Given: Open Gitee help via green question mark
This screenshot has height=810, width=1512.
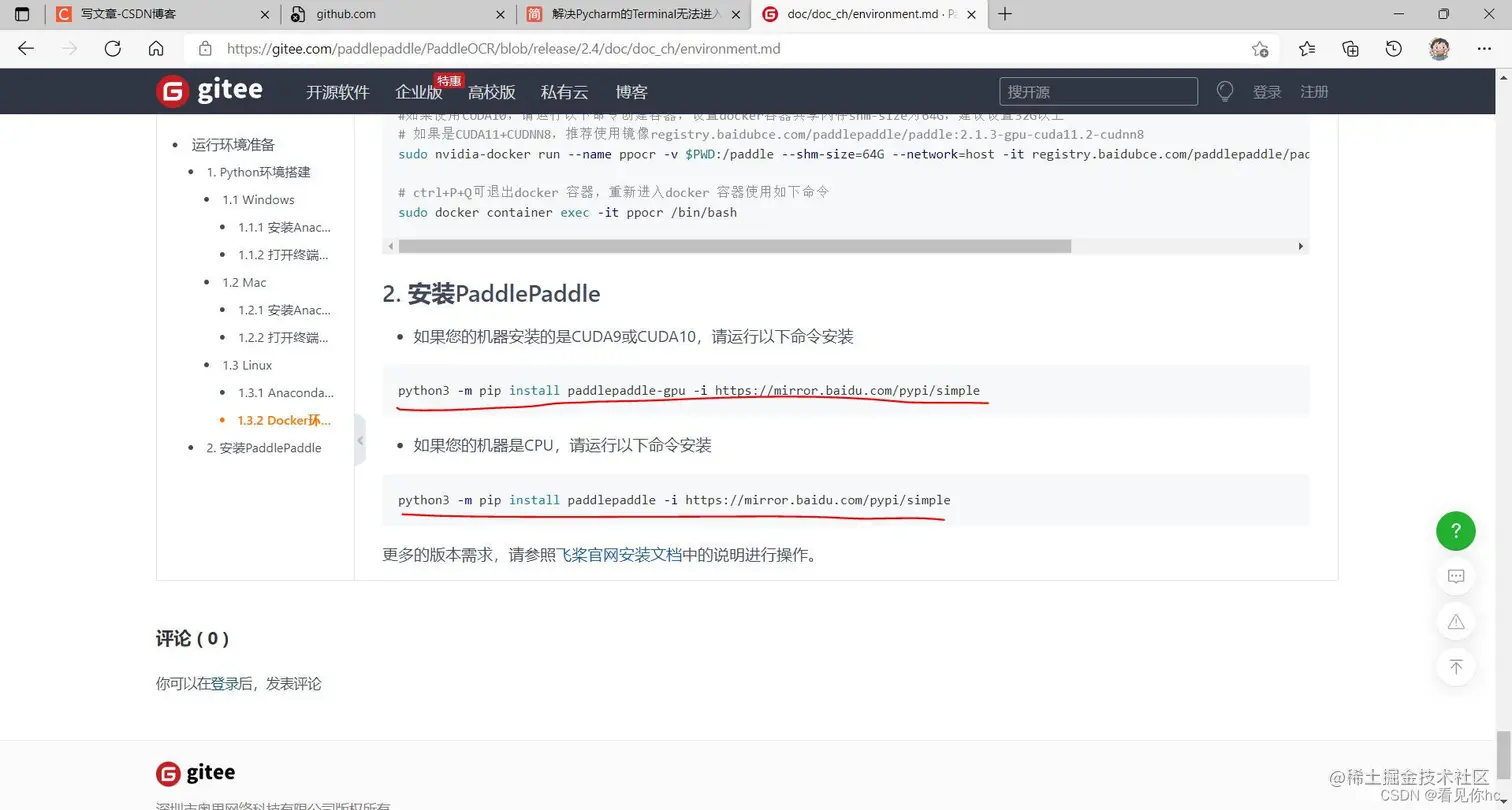Looking at the screenshot, I should click(x=1455, y=531).
